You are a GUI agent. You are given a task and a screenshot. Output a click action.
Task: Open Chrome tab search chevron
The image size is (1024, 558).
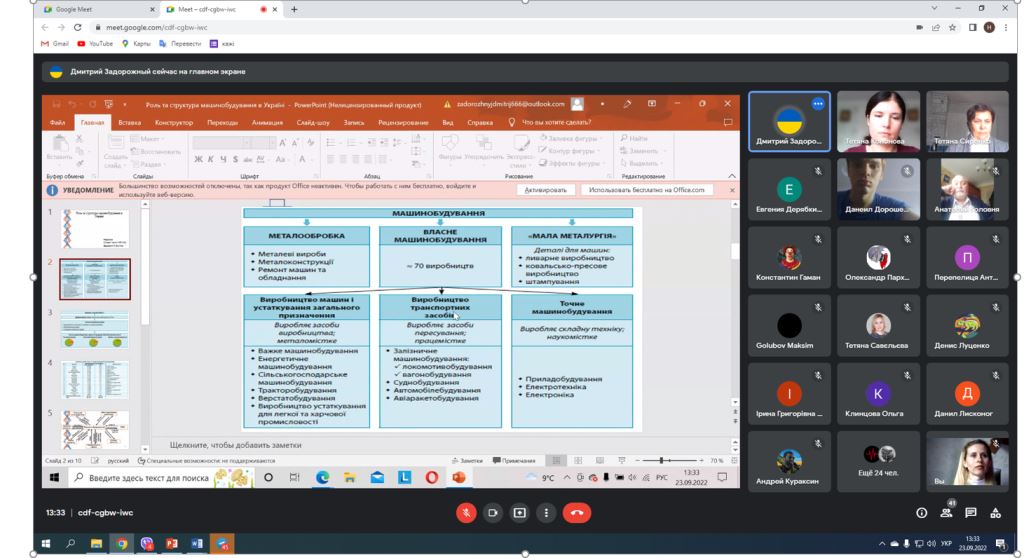[934, 8]
